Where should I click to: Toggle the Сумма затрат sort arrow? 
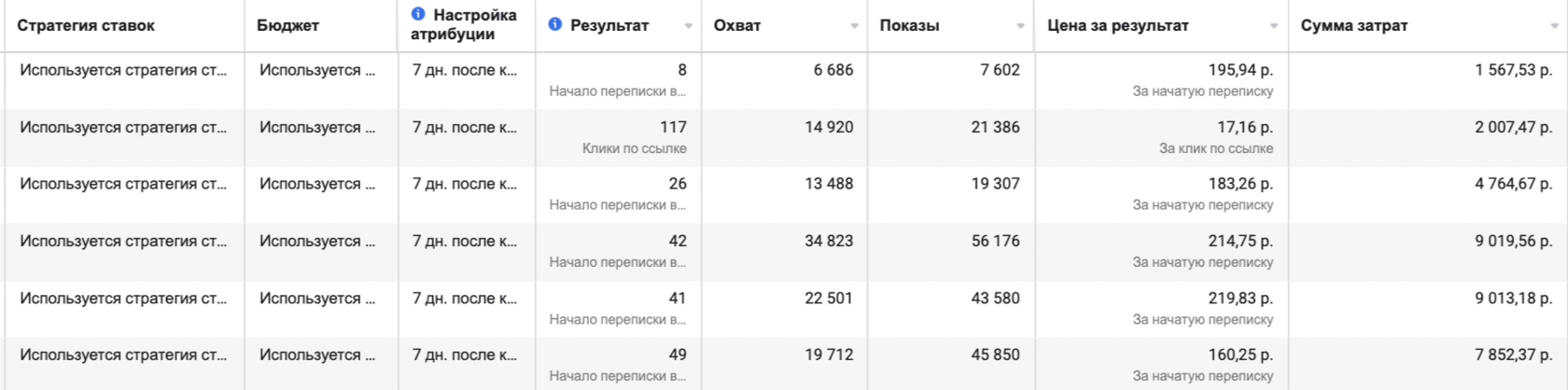[1554, 26]
